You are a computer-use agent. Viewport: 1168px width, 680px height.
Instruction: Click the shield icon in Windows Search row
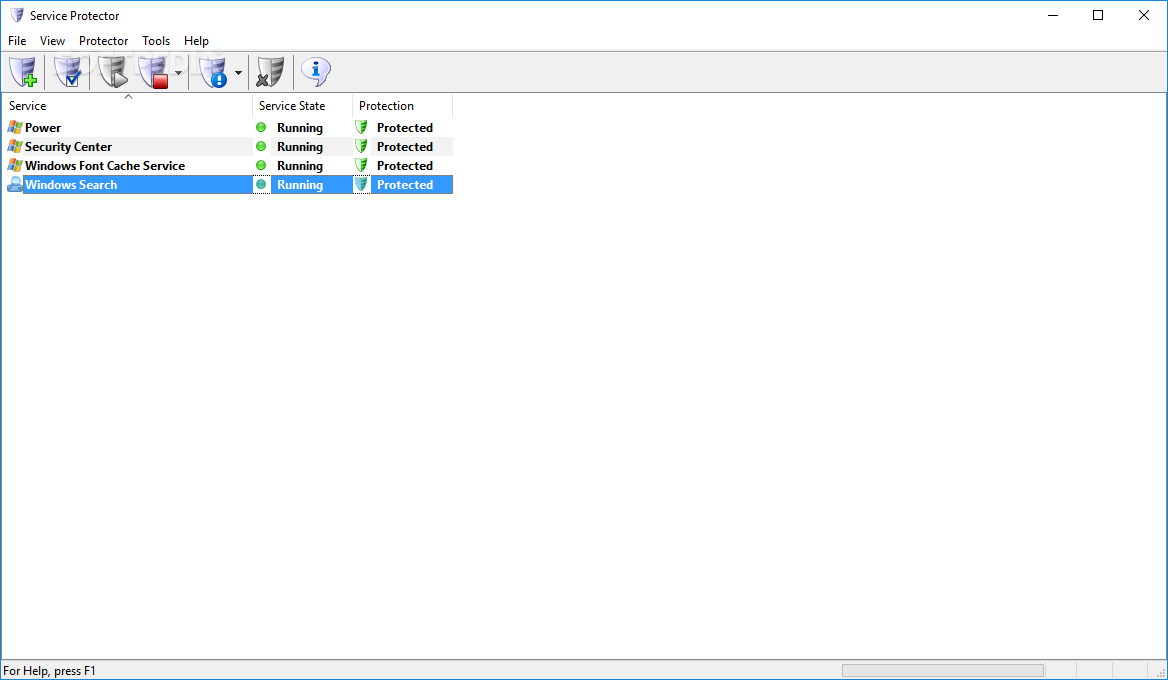(361, 184)
